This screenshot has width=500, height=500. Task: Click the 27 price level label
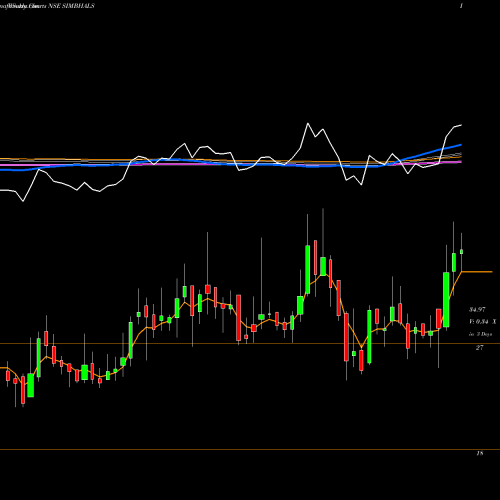pyautogui.click(x=479, y=348)
